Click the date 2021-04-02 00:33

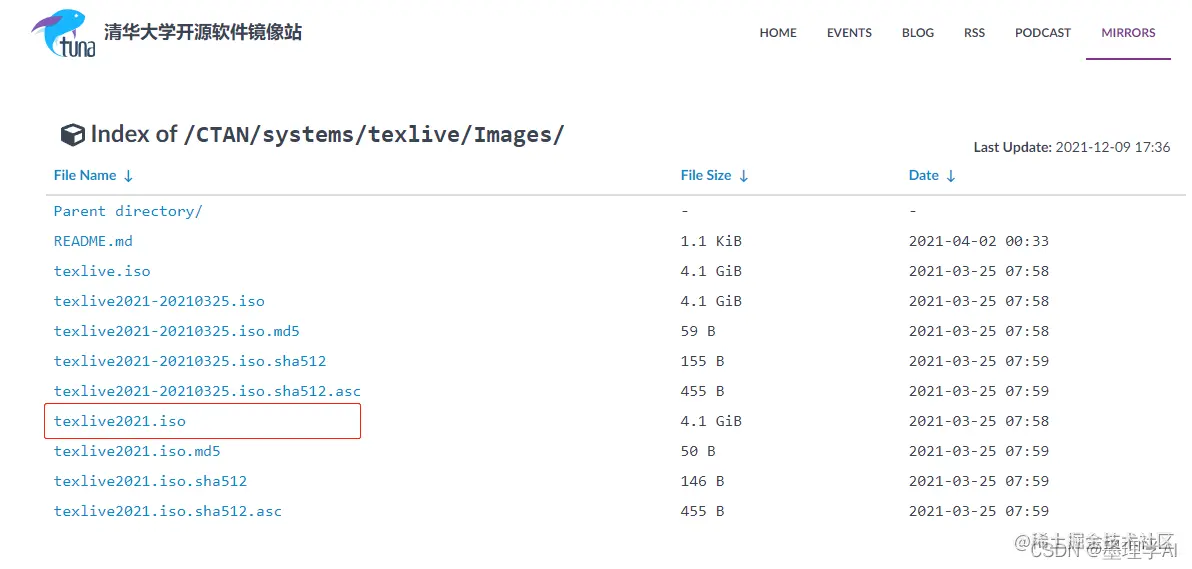[x=978, y=241]
